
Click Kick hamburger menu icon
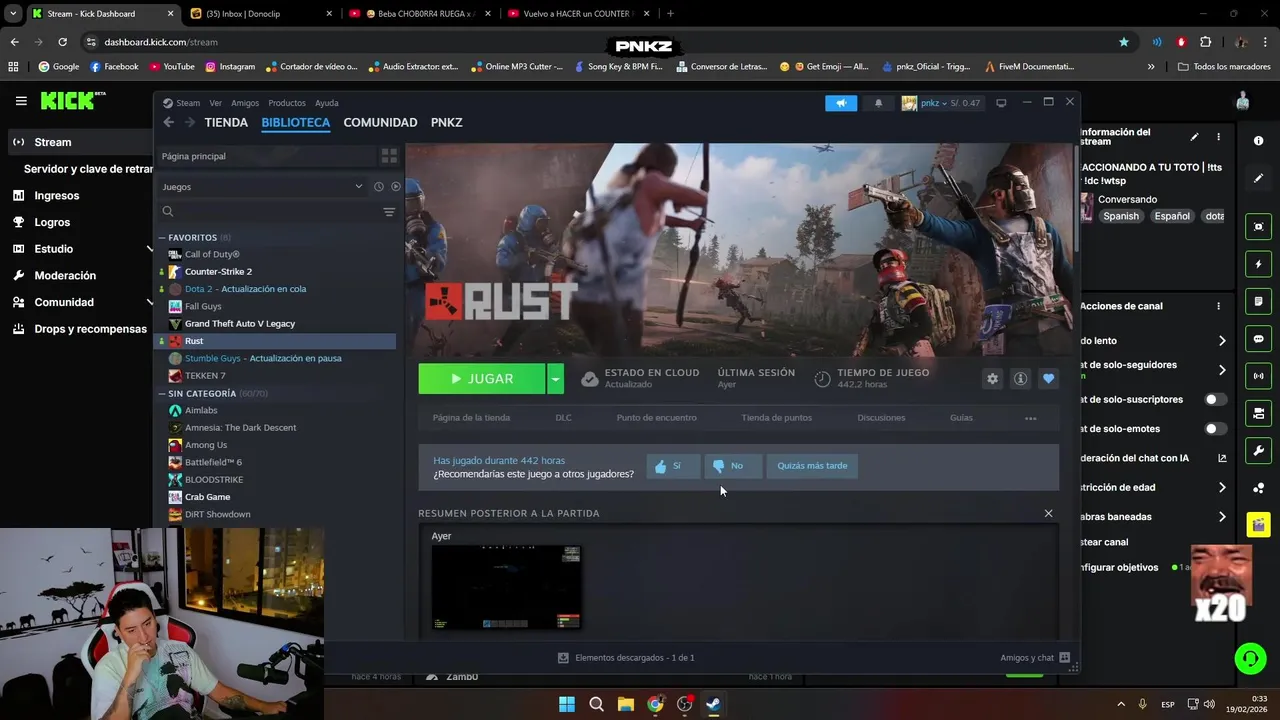21,101
